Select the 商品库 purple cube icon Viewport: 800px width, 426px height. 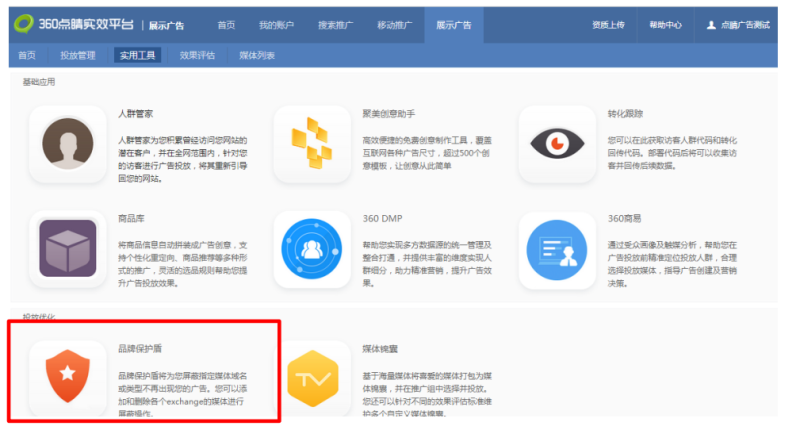click(68, 249)
